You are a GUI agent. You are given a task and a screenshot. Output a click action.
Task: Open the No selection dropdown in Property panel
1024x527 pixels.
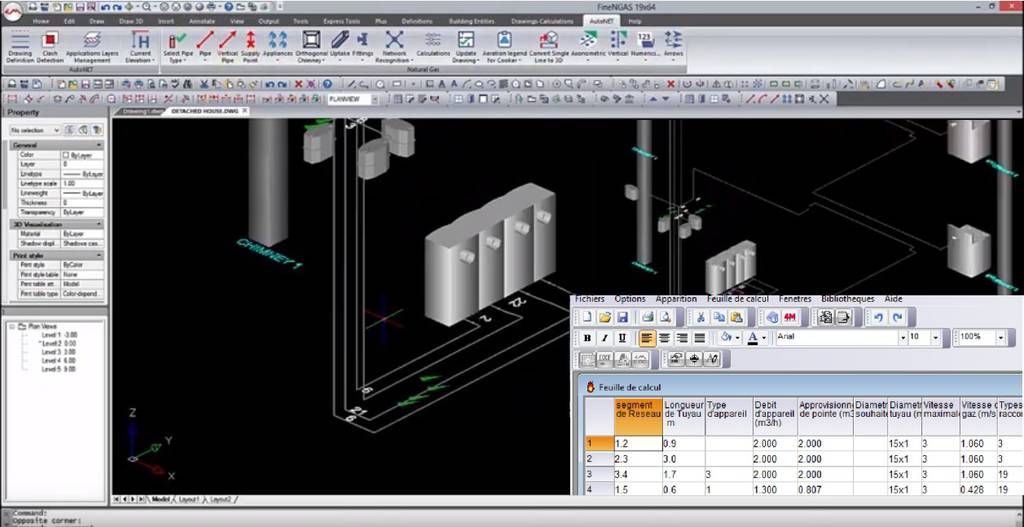tap(56, 131)
